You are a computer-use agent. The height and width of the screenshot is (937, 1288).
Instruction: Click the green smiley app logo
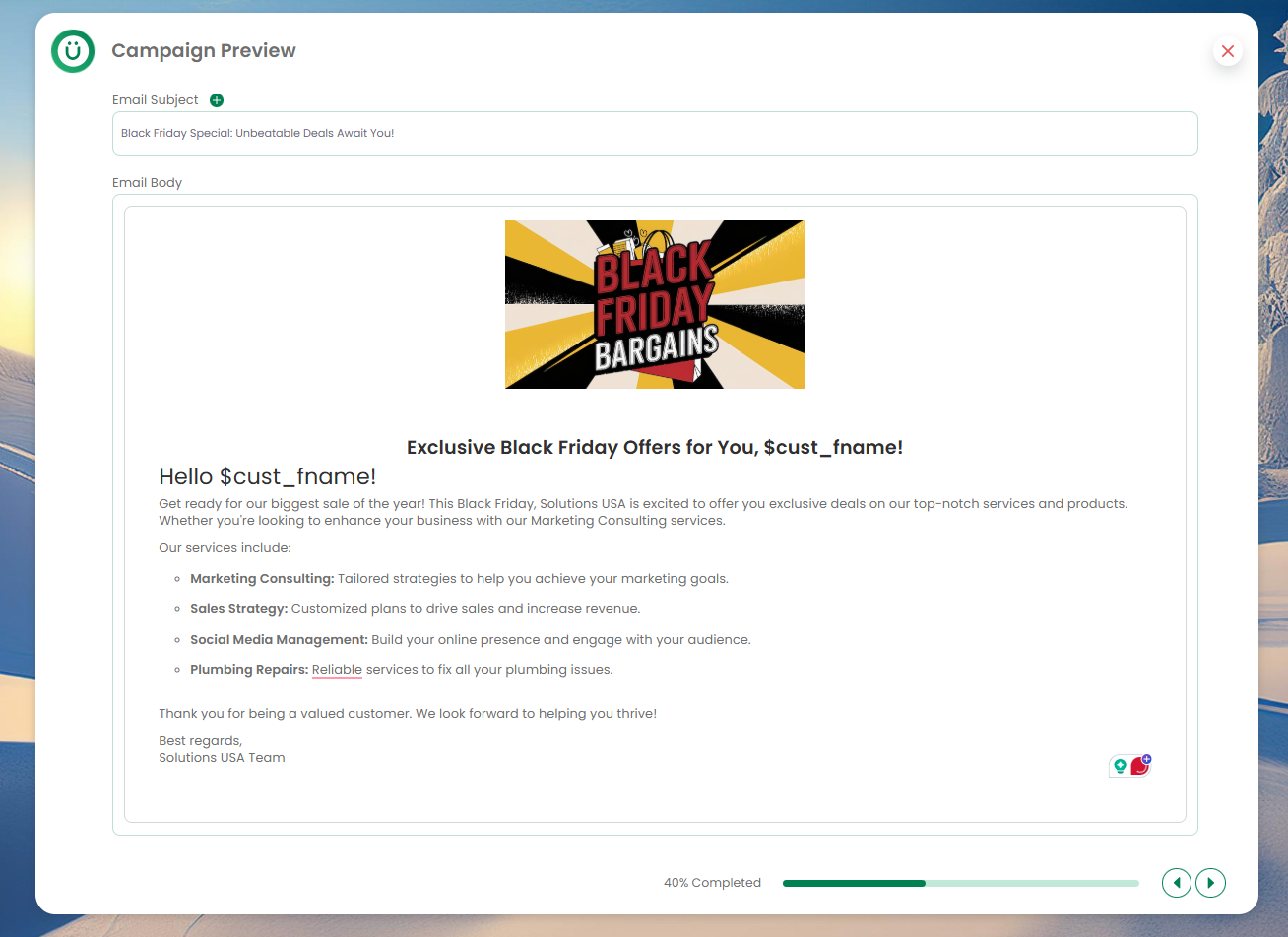point(73,51)
